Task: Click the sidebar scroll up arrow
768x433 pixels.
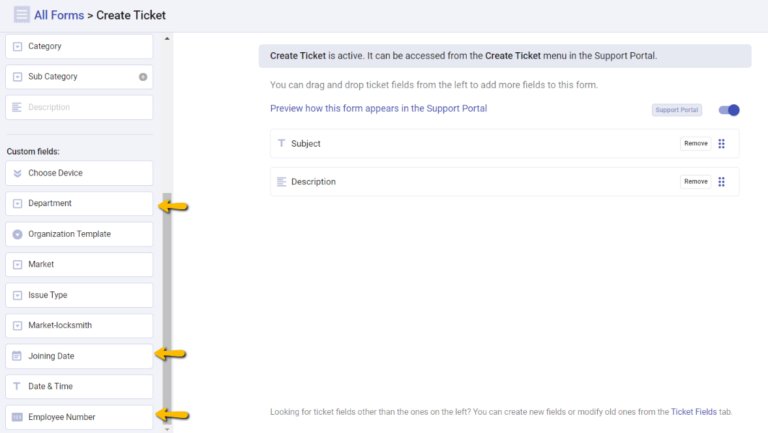Action: (167, 38)
